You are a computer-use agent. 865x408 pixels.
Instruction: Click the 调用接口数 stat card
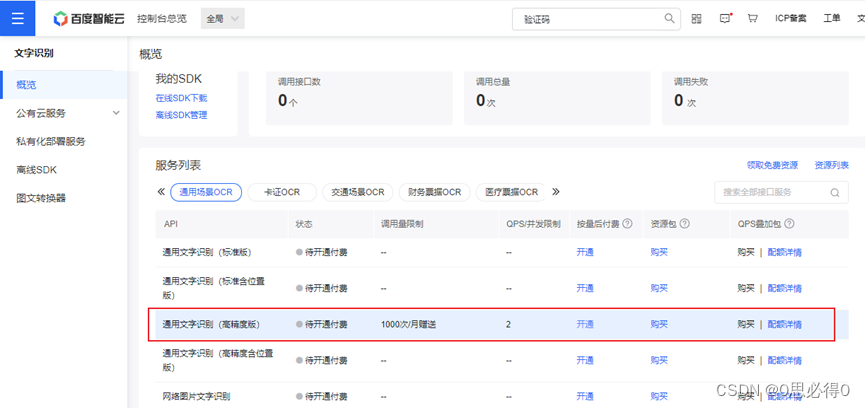click(x=359, y=98)
